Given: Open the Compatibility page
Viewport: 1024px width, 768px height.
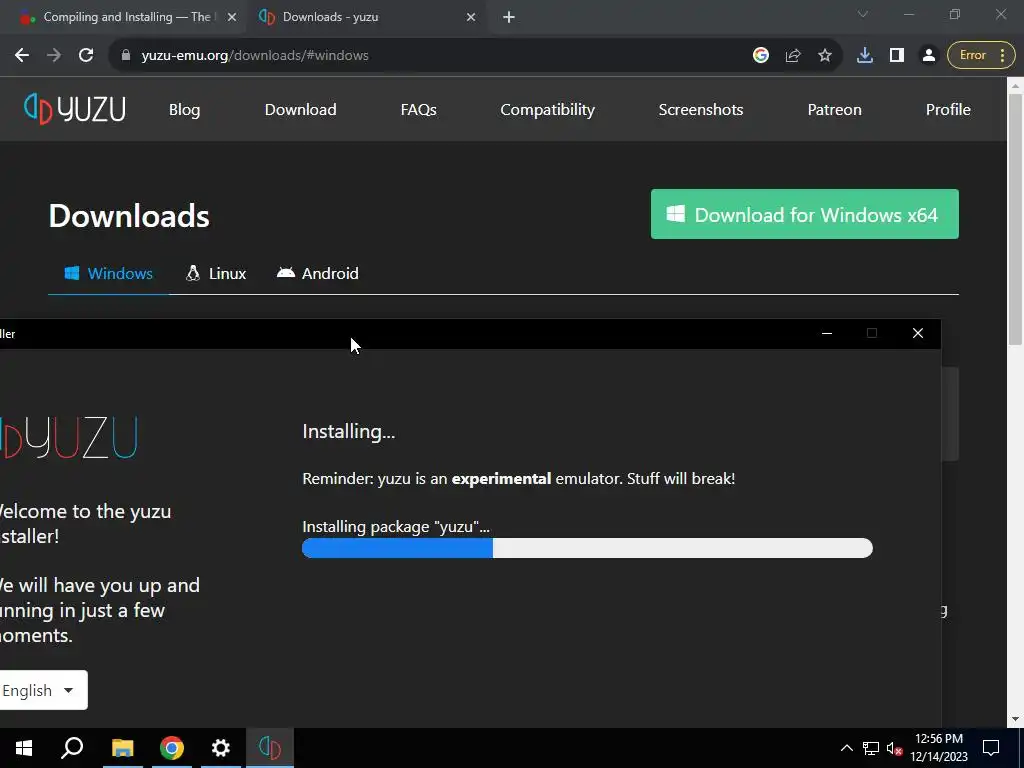Looking at the screenshot, I should (547, 110).
